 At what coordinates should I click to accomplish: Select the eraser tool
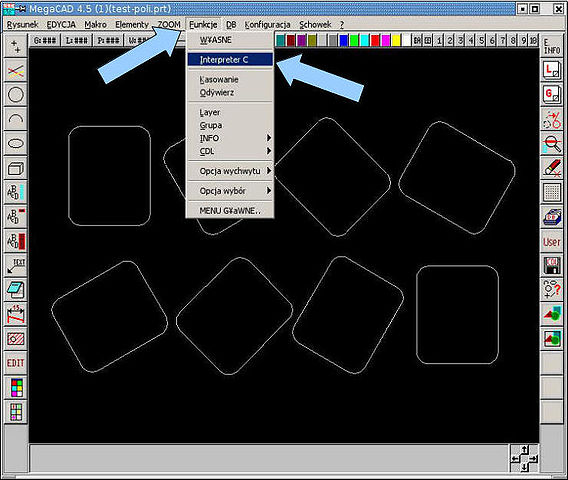(552, 168)
